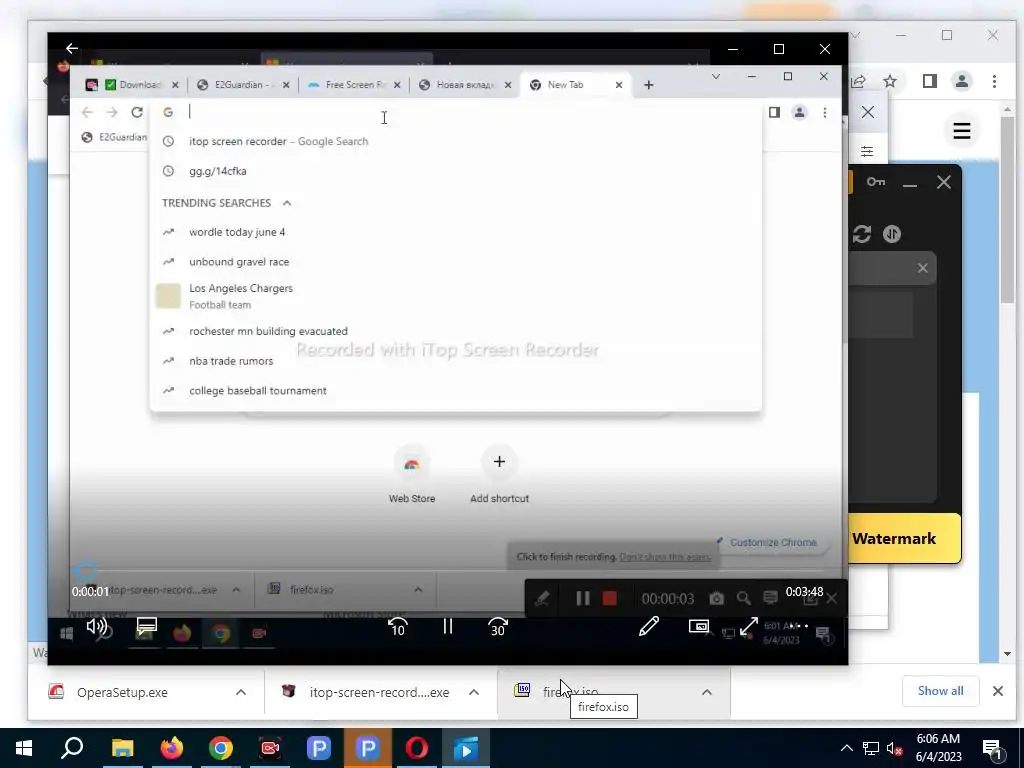The image size is (1024, 768).
Task: Open Windows notification center
Action: click(x=993, y=748)
